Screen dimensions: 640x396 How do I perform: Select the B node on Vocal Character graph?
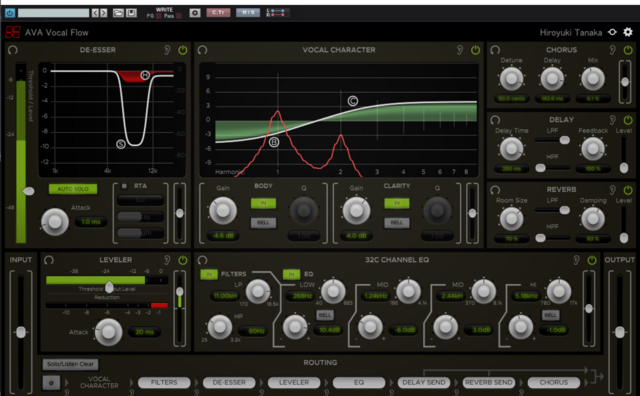pos(274,142)
